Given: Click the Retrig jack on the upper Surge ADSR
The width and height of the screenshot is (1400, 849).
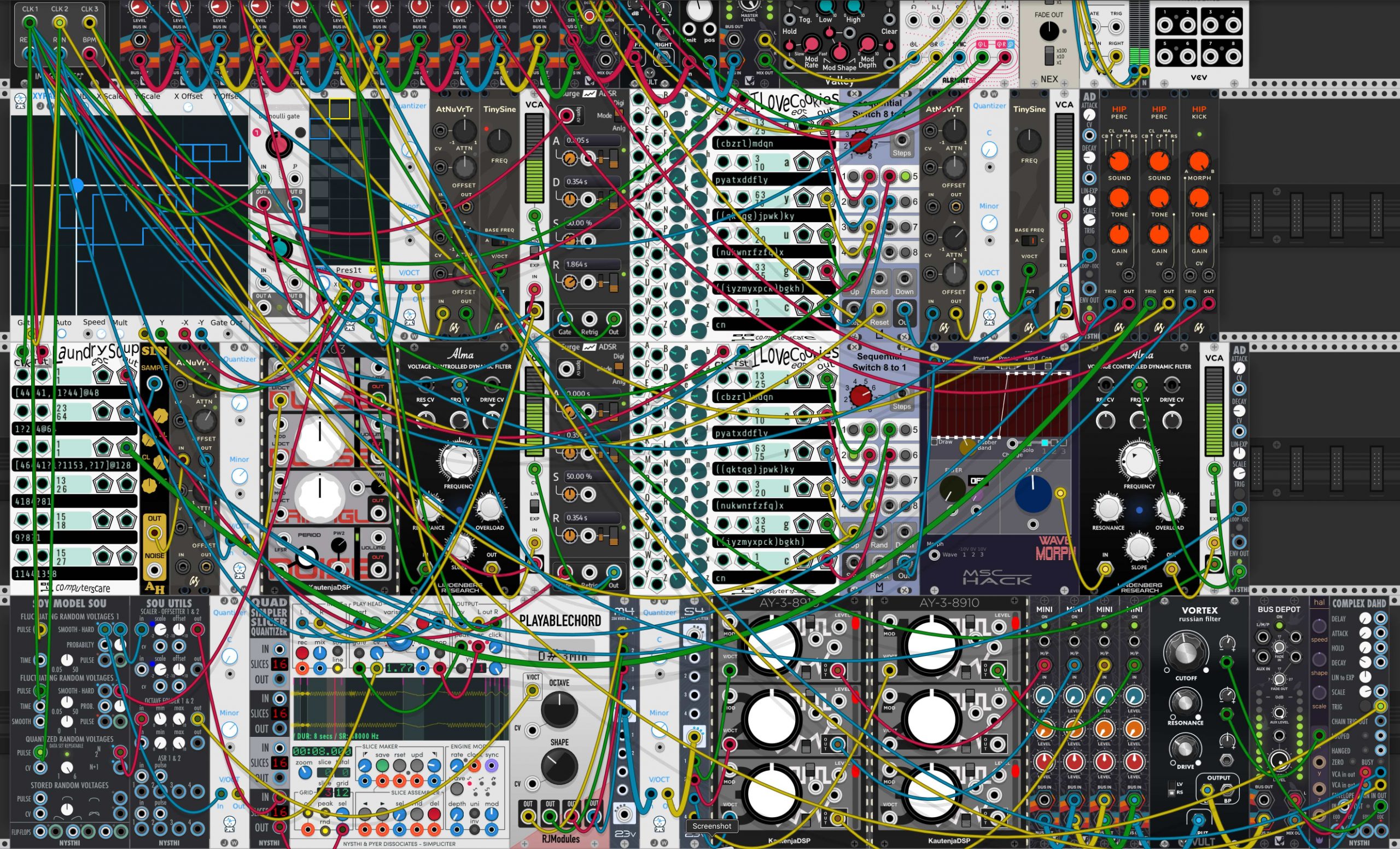Looking at the screenshot, I should tap(589, 319).
